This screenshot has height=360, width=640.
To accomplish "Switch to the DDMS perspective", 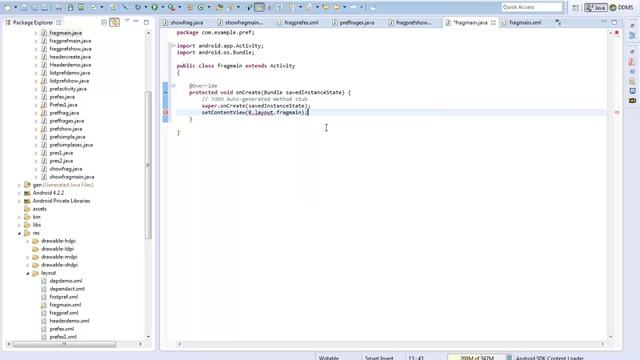I will [x=621, y=7].
